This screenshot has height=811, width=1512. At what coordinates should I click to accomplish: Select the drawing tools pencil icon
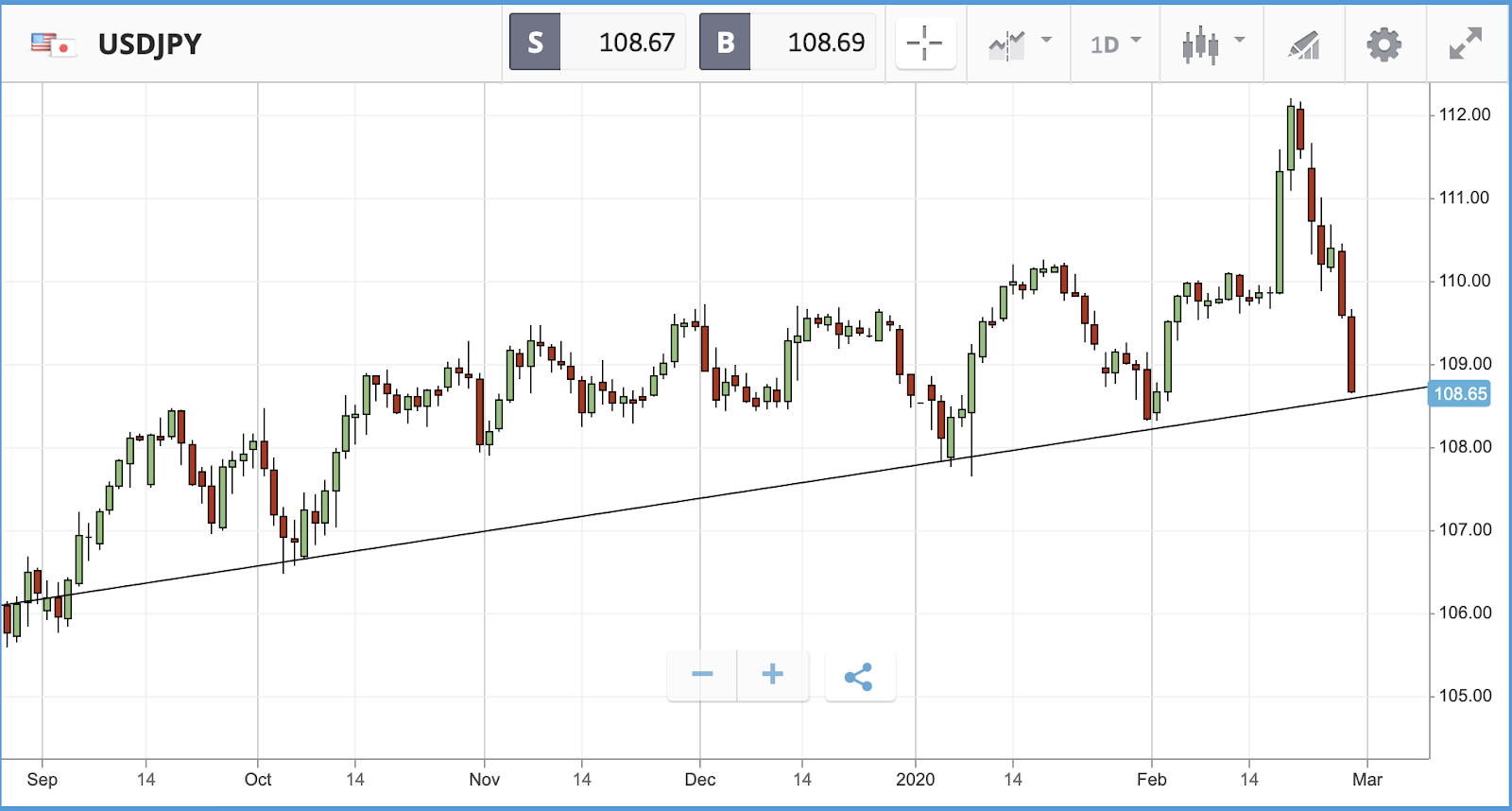(x=1303, y=44)
